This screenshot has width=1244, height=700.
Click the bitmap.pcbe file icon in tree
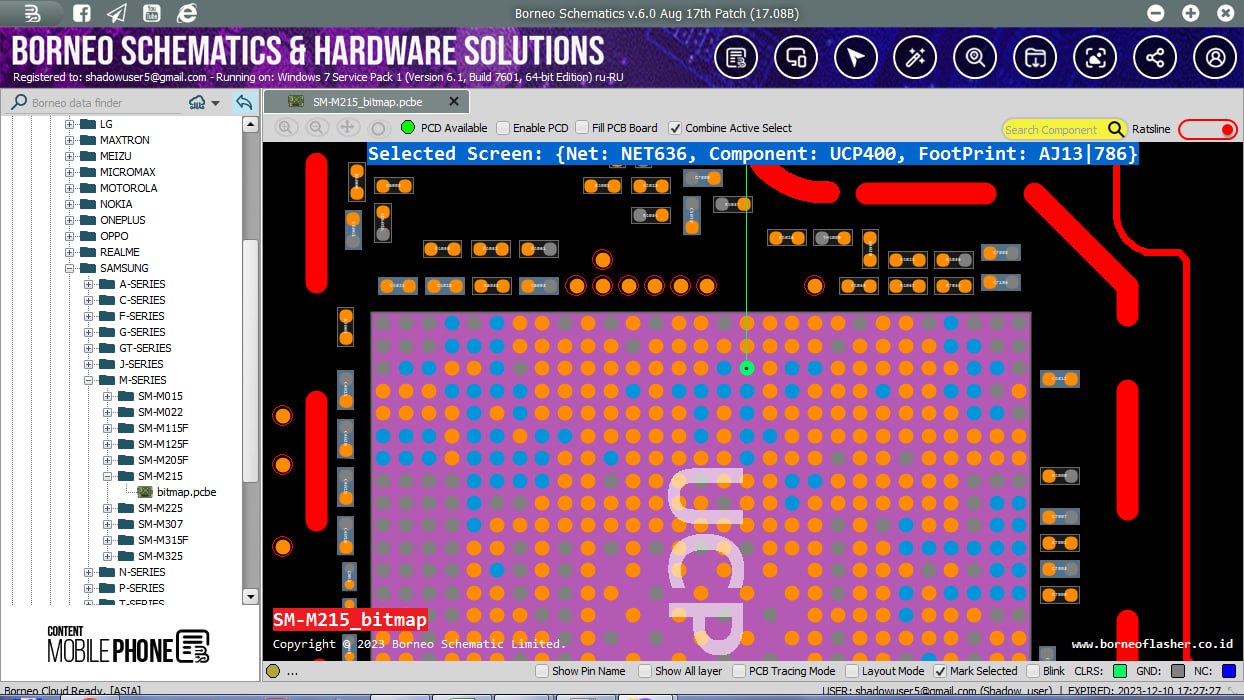point(145,492)
